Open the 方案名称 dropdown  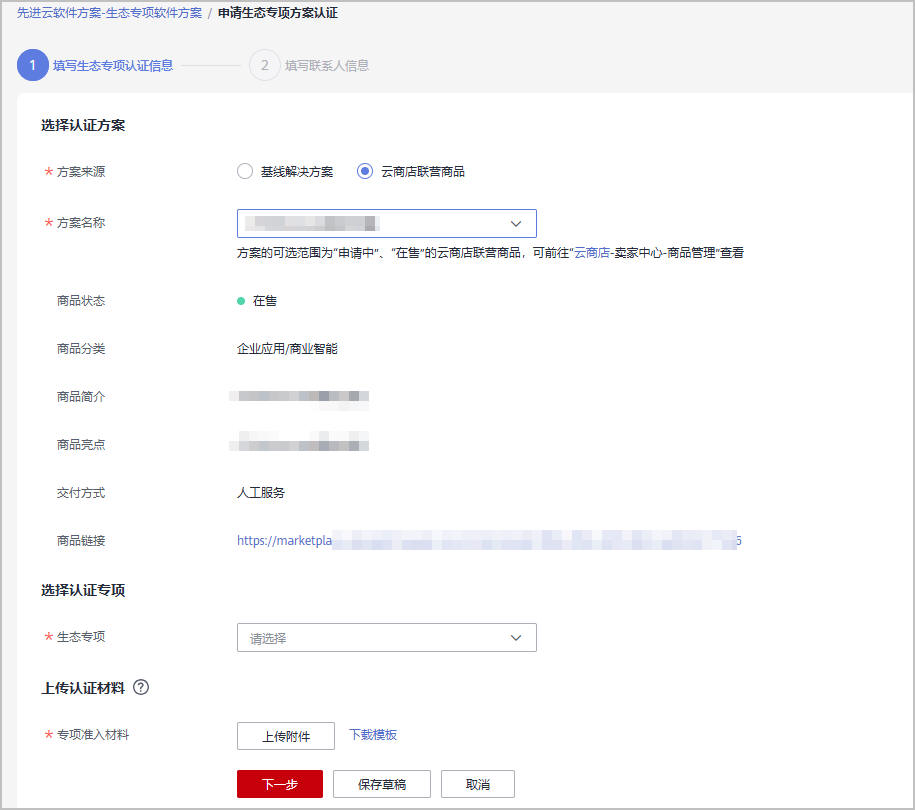pos(386,224)
